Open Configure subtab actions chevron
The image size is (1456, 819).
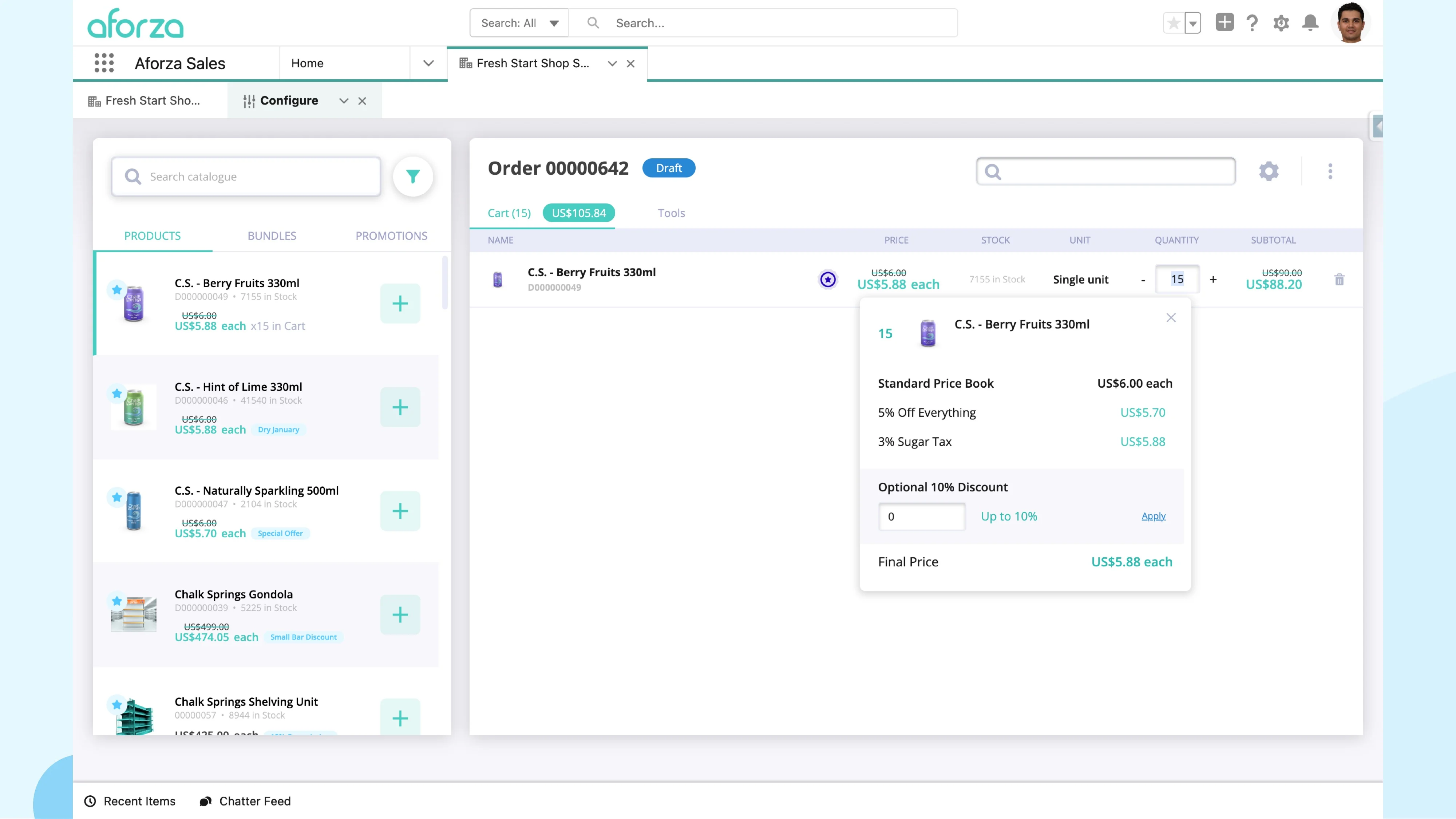343,100
